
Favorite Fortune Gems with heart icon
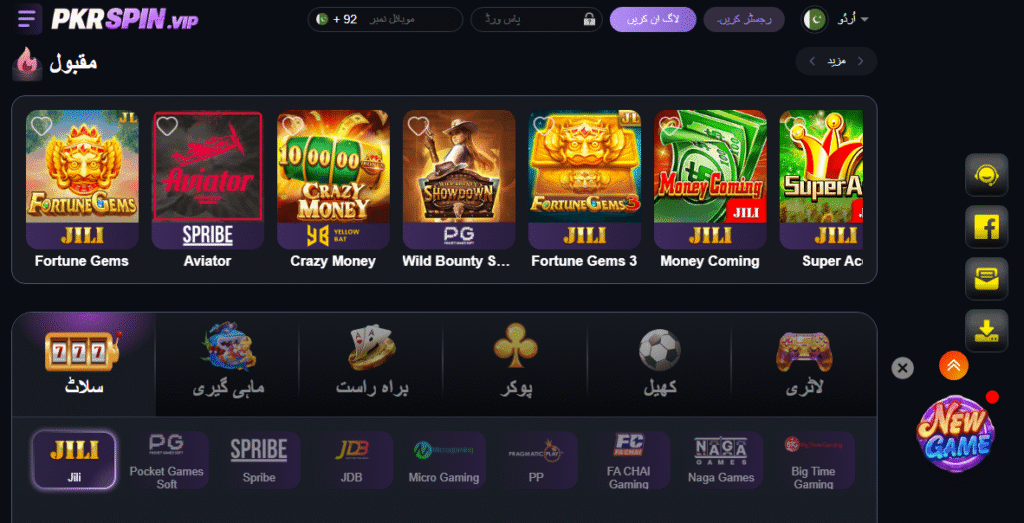click(x=42, y=125)
